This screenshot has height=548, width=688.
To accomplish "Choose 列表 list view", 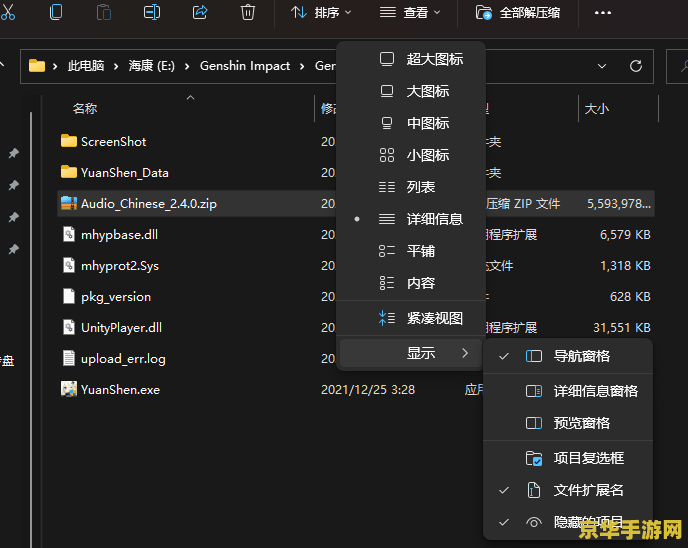I will click(411, 187).
